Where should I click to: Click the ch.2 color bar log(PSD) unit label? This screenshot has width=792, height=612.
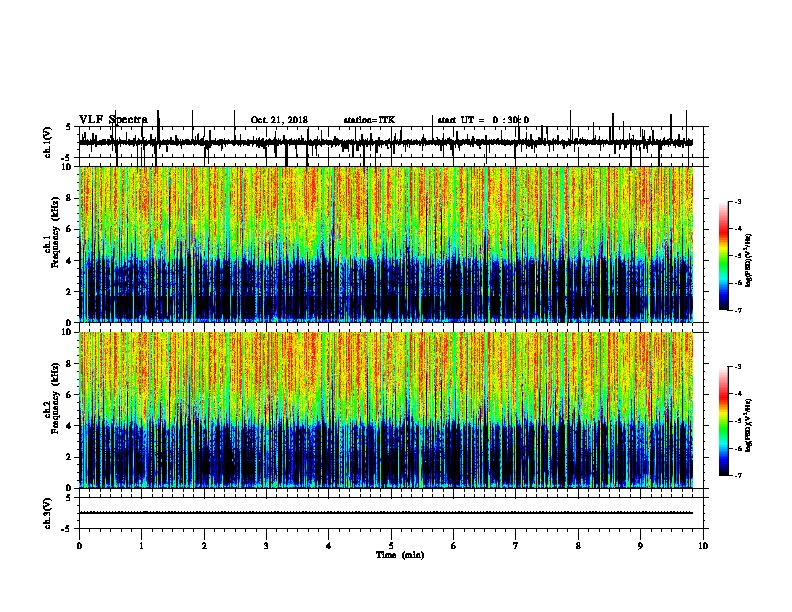(748, 425)
